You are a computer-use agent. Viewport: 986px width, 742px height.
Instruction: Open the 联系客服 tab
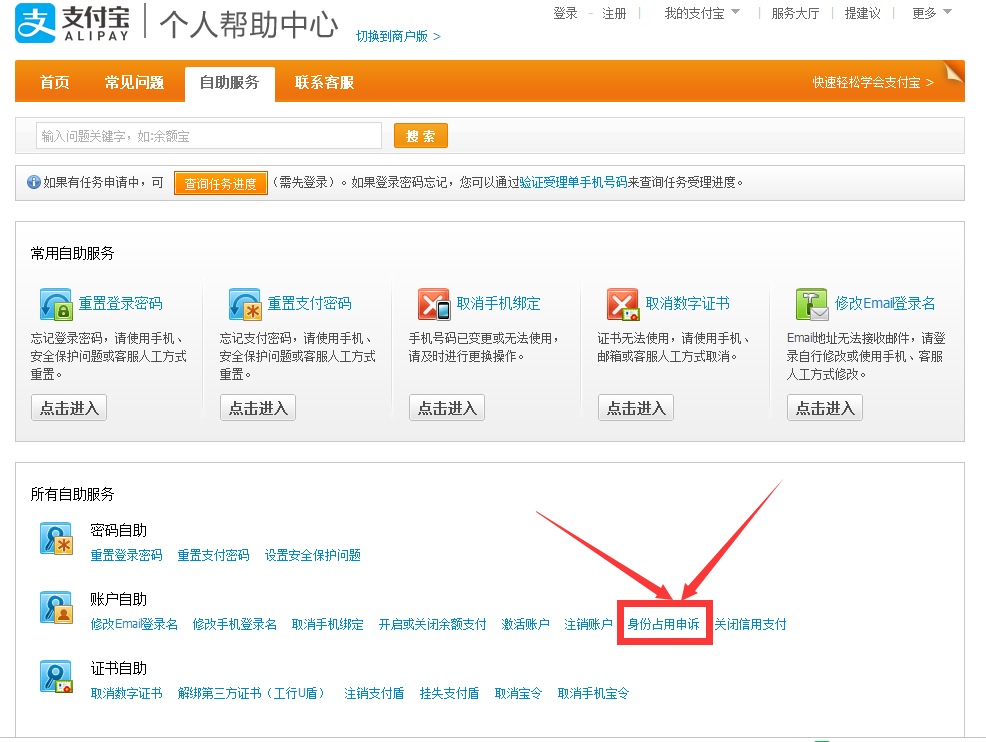click(324, 82)
